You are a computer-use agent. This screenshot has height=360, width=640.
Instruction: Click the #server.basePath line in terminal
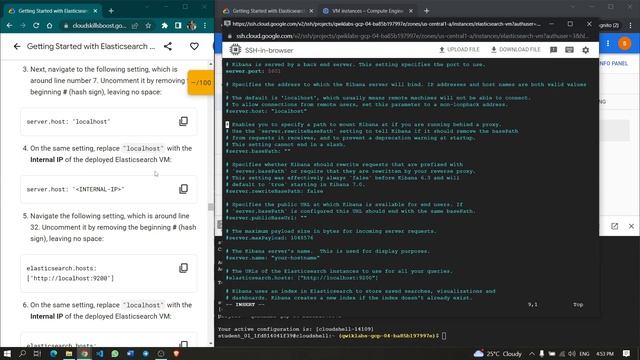tap(258, 151)
